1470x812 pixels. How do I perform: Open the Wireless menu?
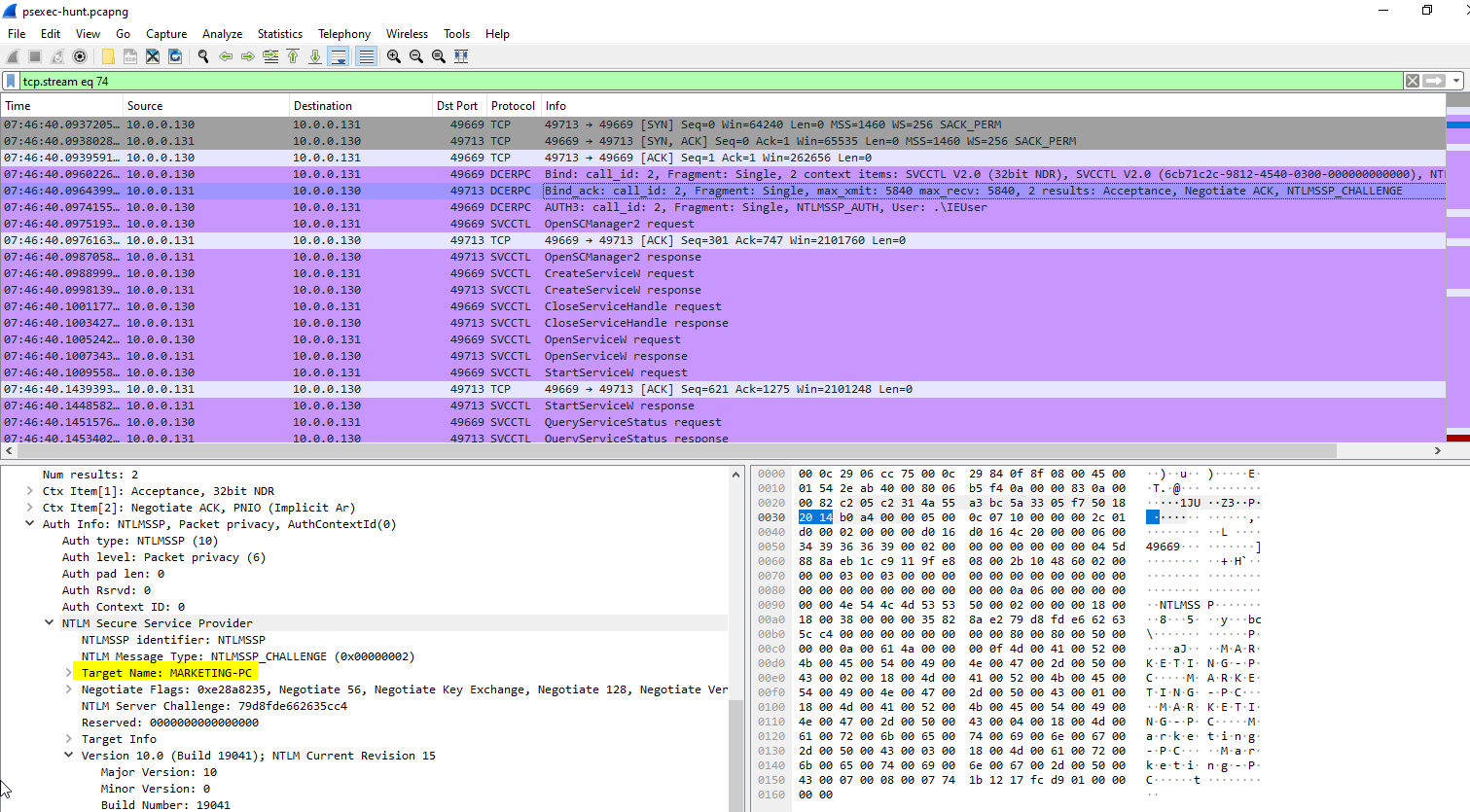click(x=407, y=34)
